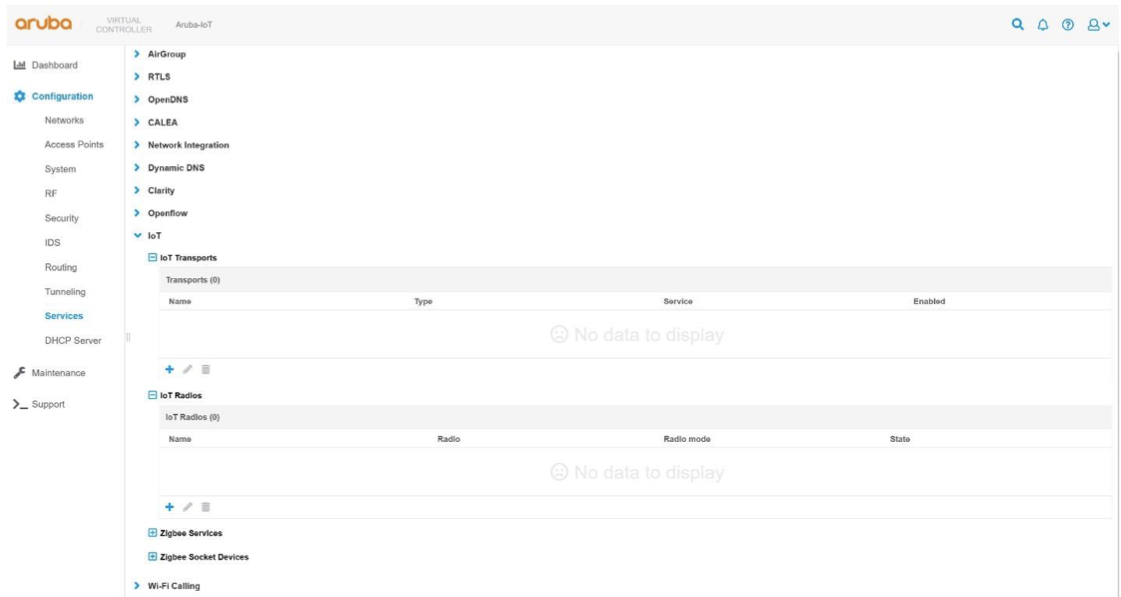Viewport: 1121px width, 597px height.
Task: Expand the Wi-Fi Calling section
Action: tap(138, 586)
